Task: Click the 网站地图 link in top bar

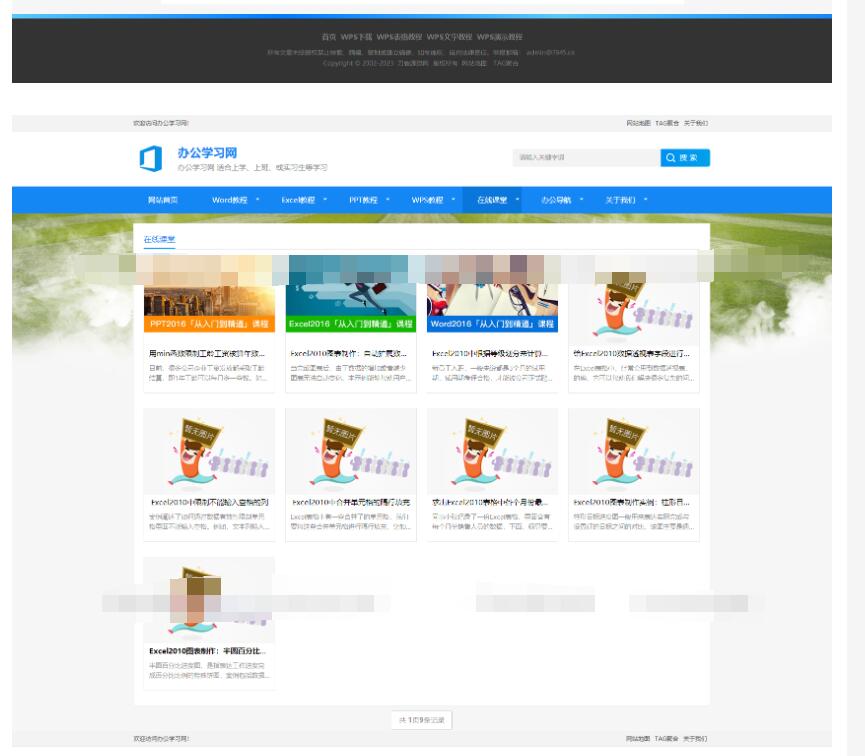Action: tap(638, 123)
